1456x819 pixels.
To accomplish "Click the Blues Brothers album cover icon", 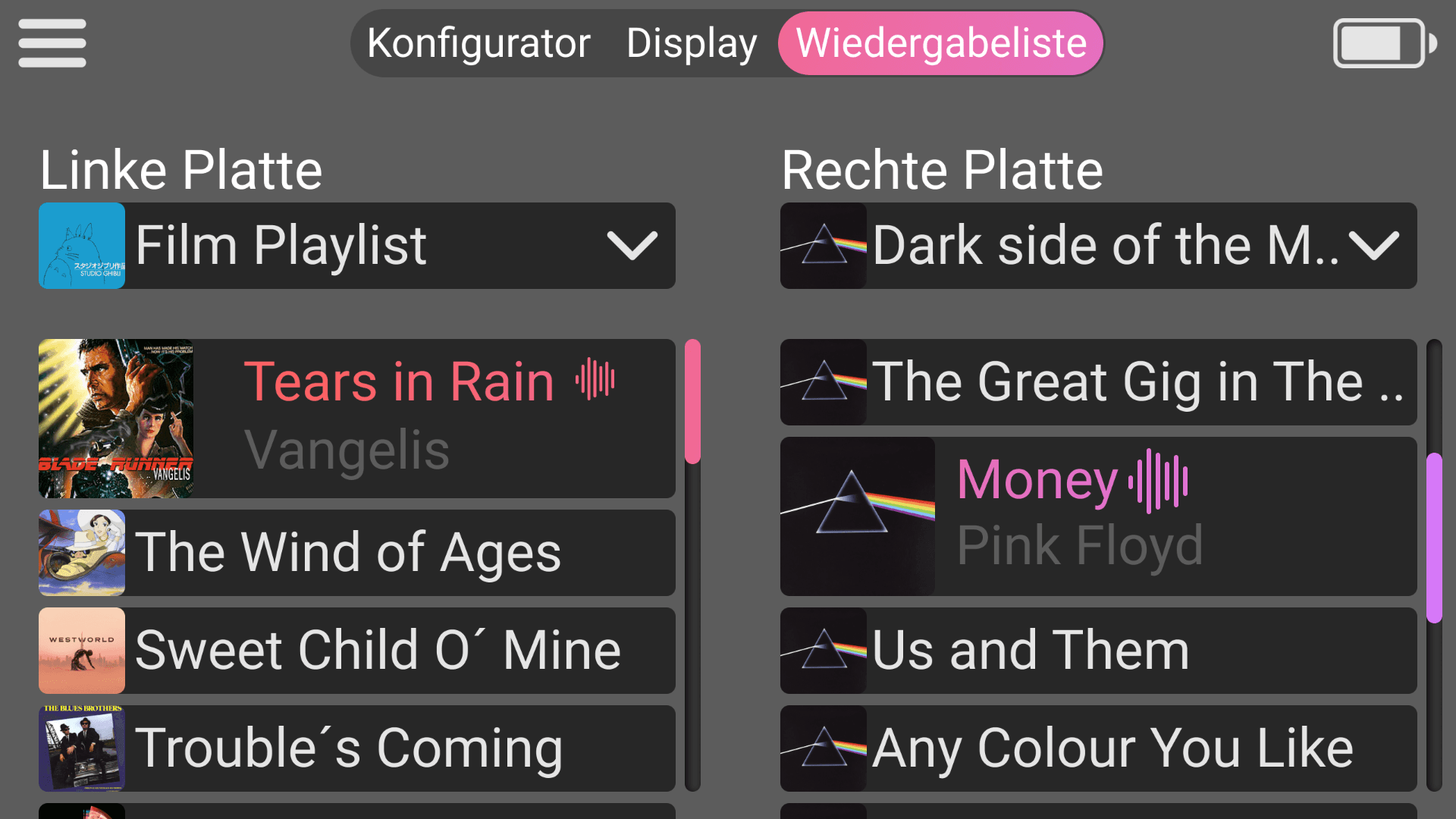I will click(82, 748).
